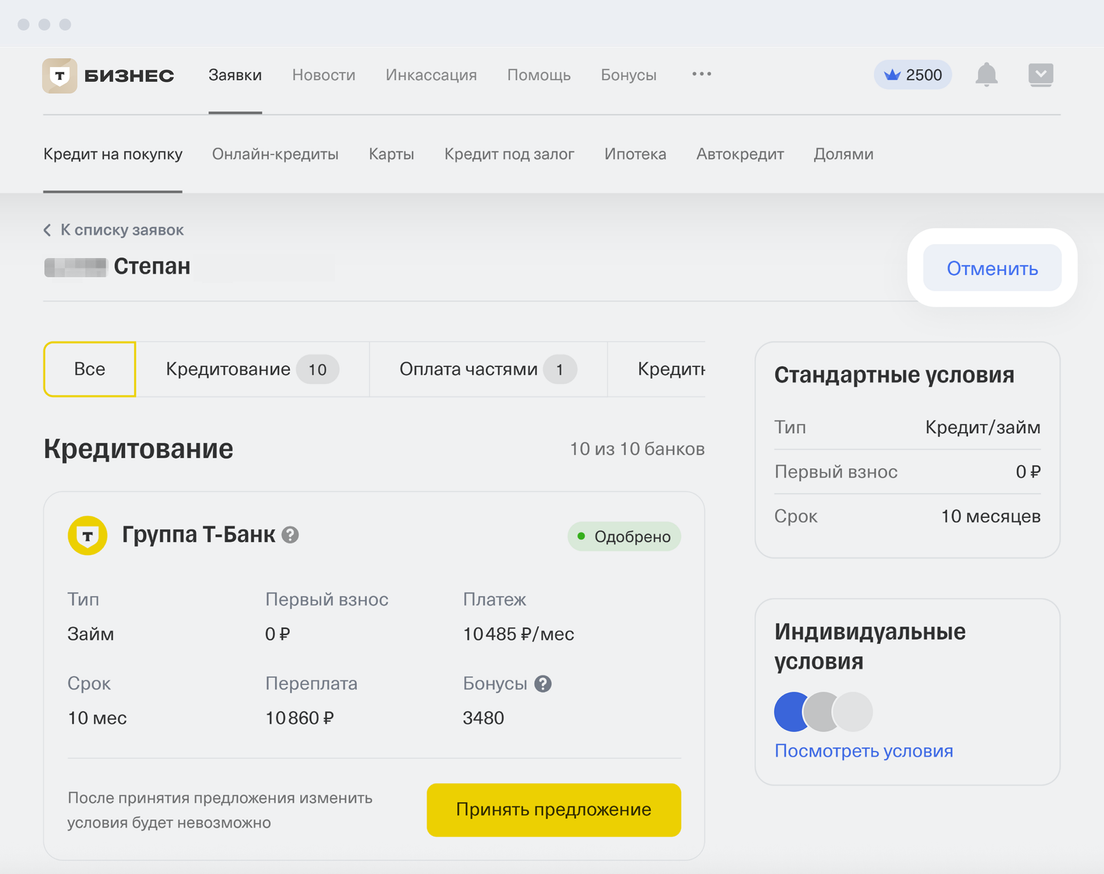This screenshot has width=1104, height=874.
Task: Switch to the Онлайн-кредиты tab
Action: [275, 154]
